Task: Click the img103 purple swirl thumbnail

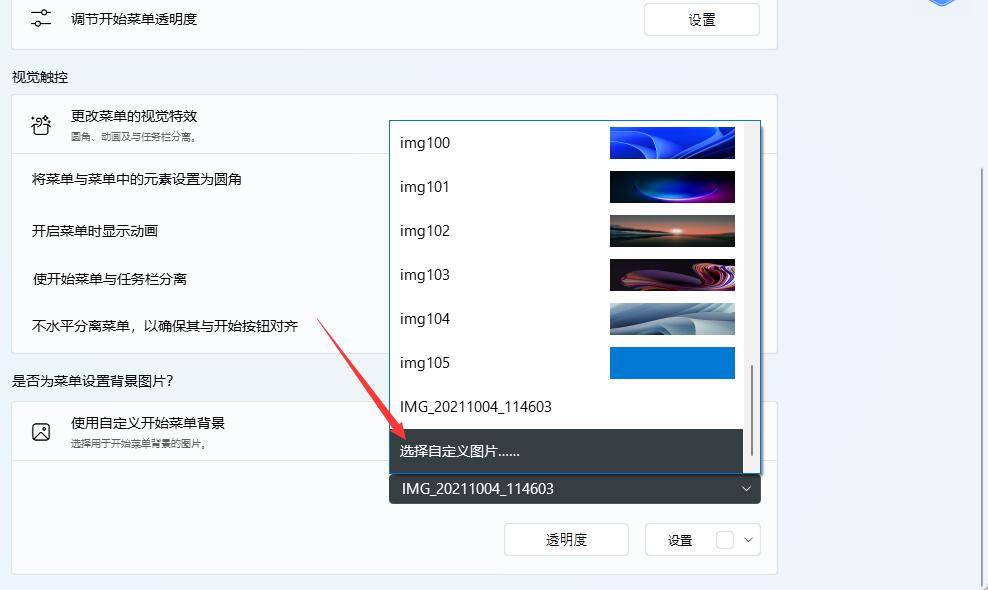Action: [x=672, y=275]
